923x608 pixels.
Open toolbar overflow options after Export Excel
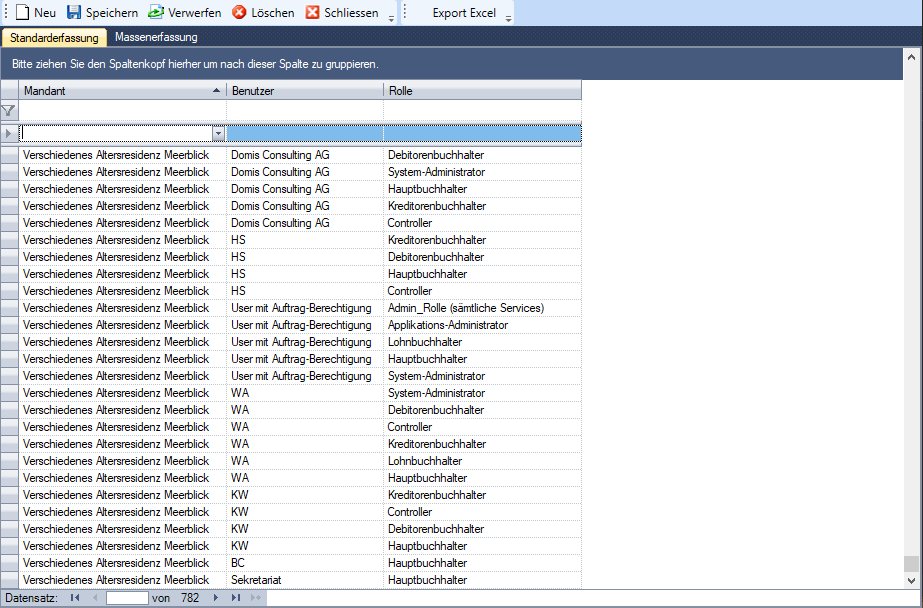tap(508, 18)
